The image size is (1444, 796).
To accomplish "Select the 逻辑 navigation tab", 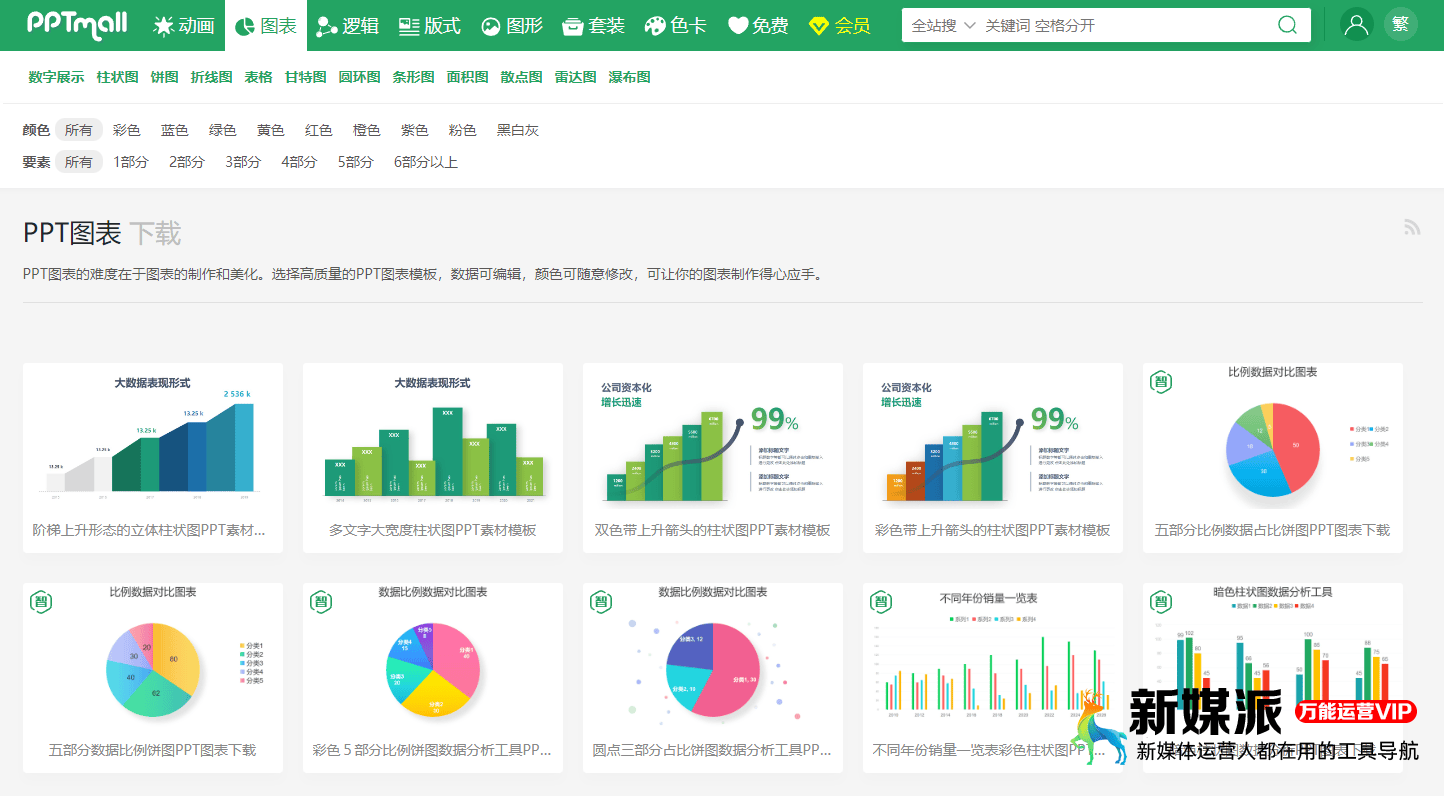I will click(348, 26).
